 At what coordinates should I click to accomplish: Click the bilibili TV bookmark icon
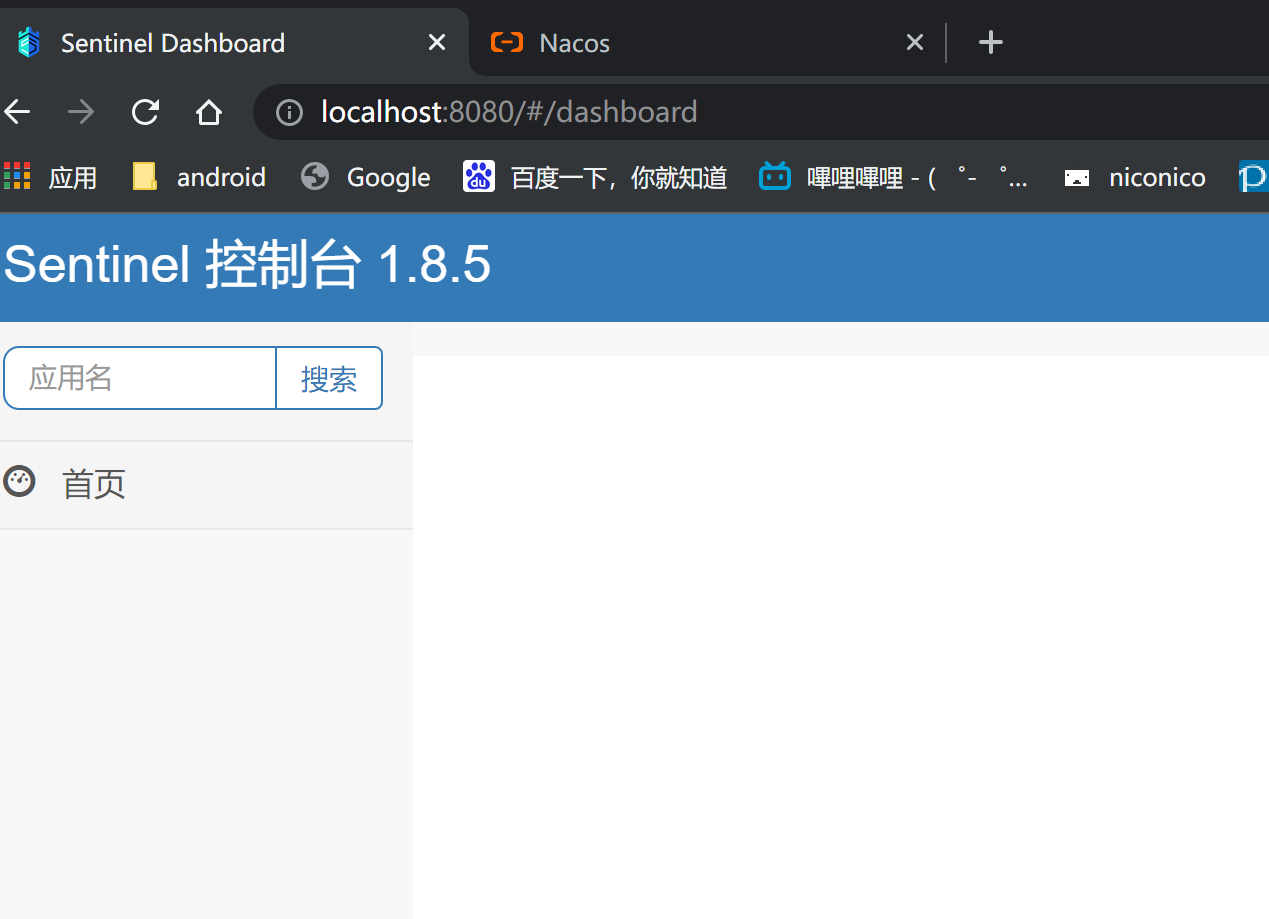tap(775, 176)
